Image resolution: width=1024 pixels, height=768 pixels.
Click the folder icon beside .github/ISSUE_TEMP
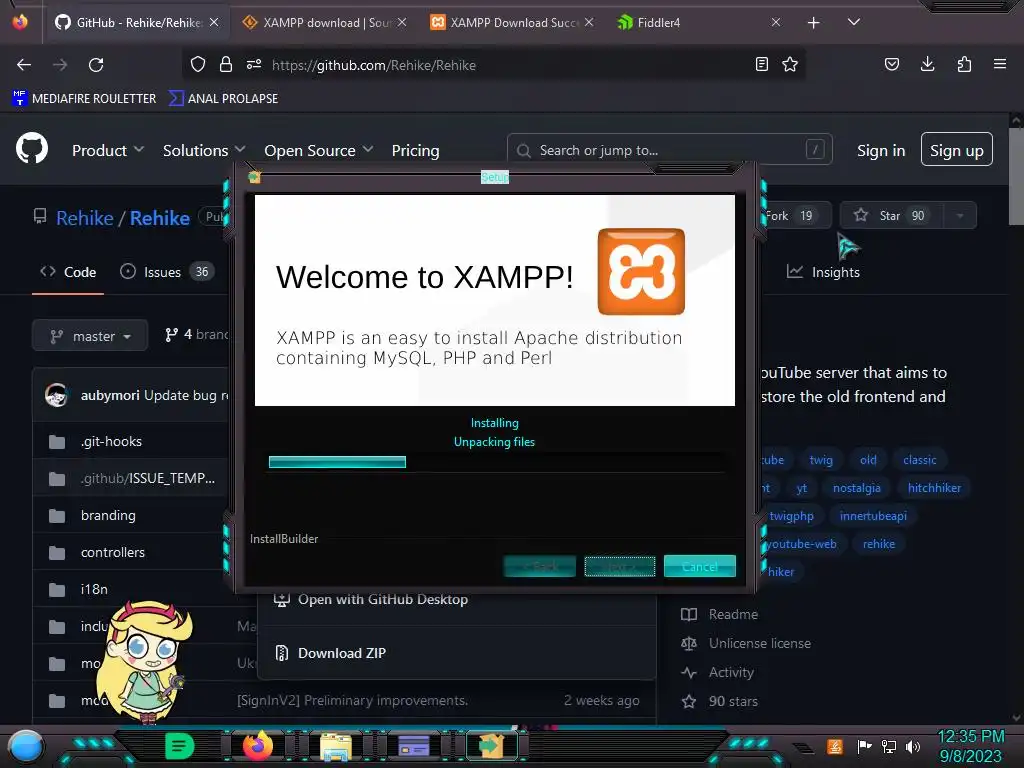pyautogui.click(x=57, y=479)
